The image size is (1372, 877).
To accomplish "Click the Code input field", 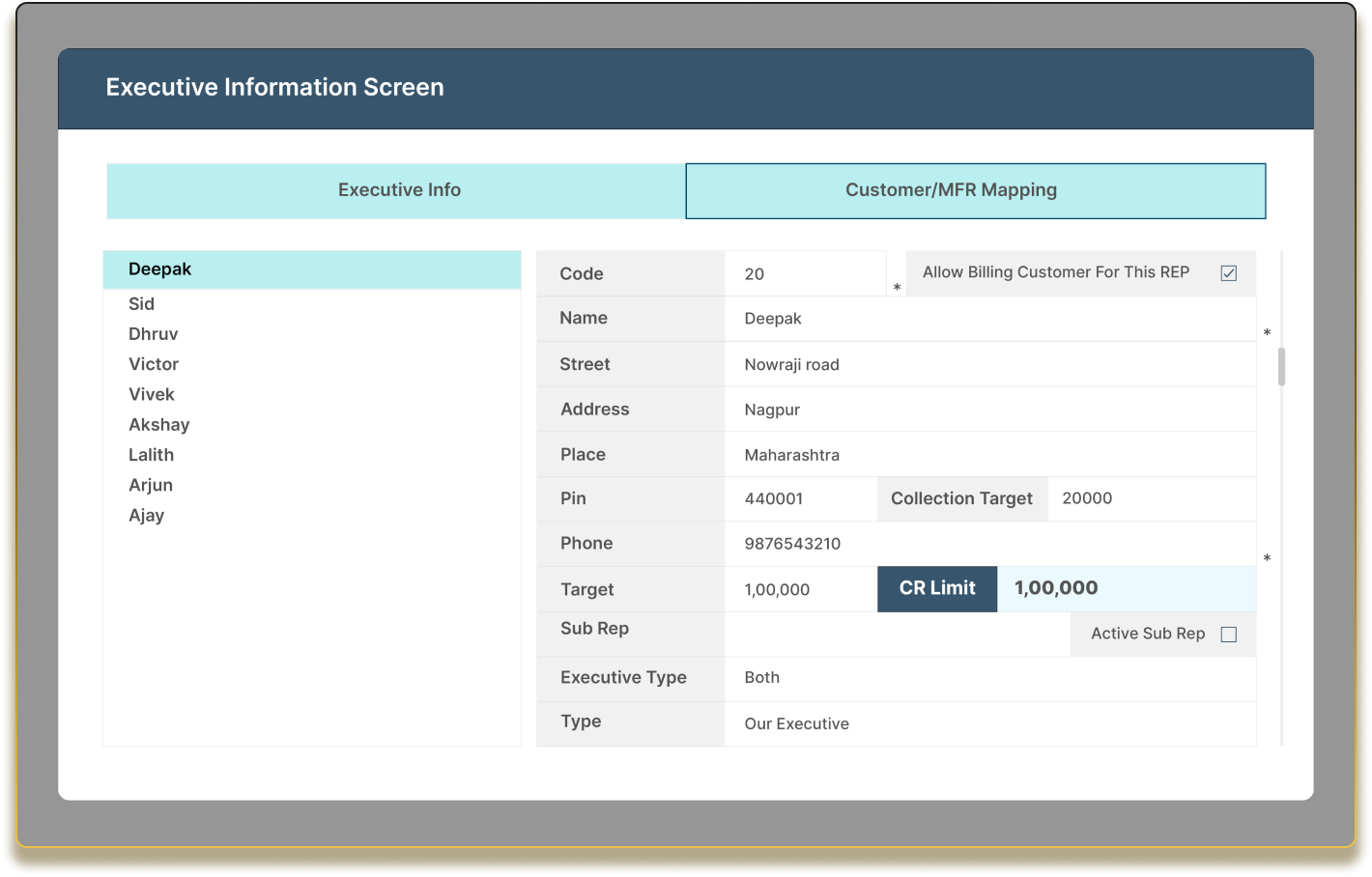I will pyautogui.click(x=805, y=273).
